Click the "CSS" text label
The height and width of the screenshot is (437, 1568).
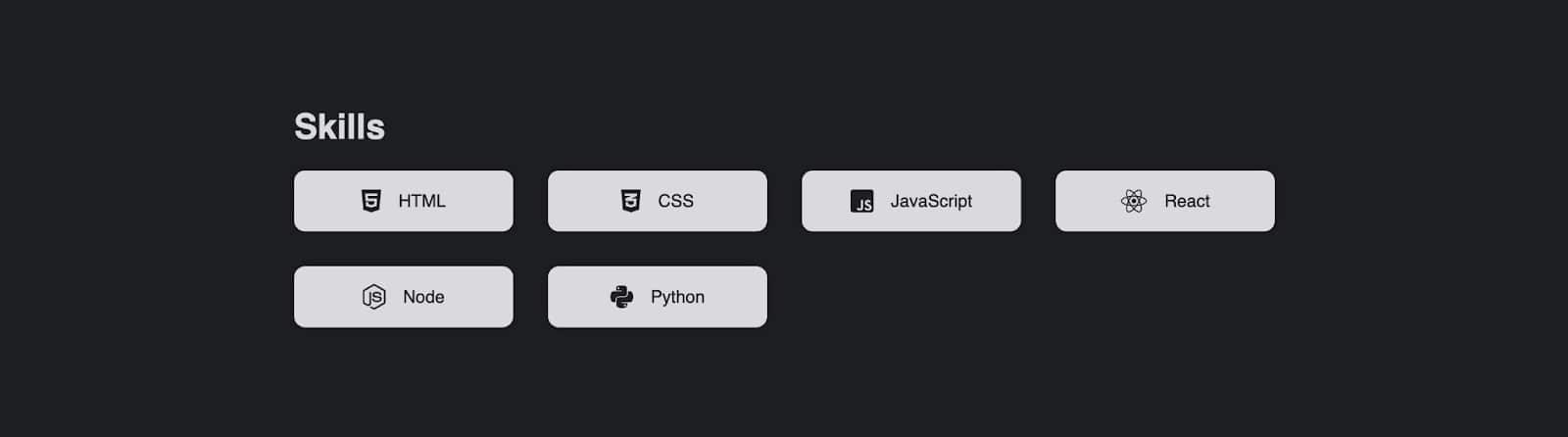tap(675, 201)
